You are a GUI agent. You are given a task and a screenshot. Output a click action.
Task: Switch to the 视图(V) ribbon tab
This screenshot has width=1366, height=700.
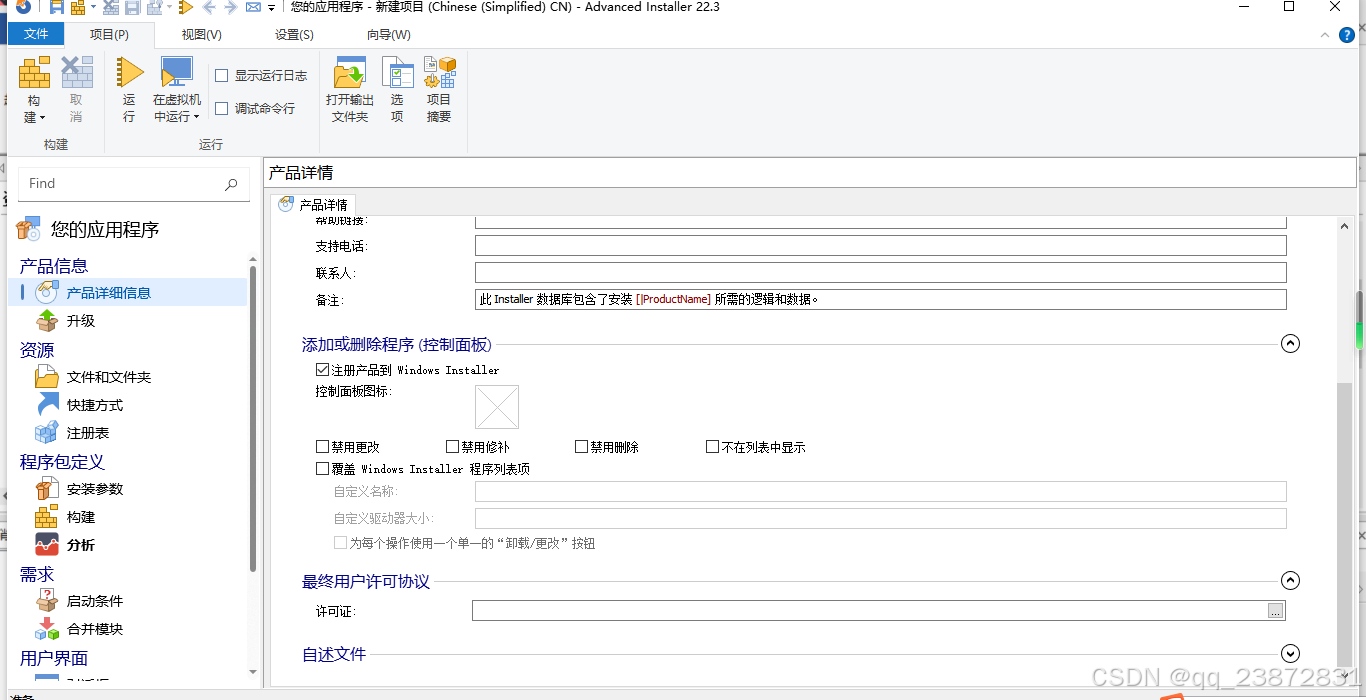[x=201, y=34]
